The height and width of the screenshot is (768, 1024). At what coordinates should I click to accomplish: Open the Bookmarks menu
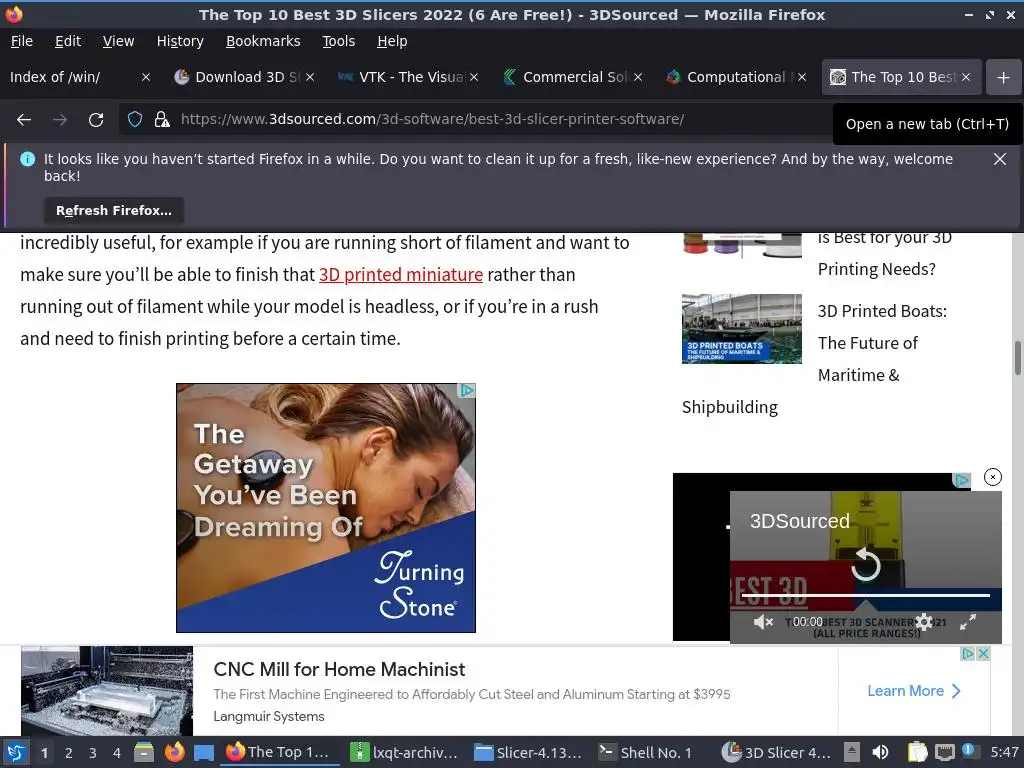point(263,41)
